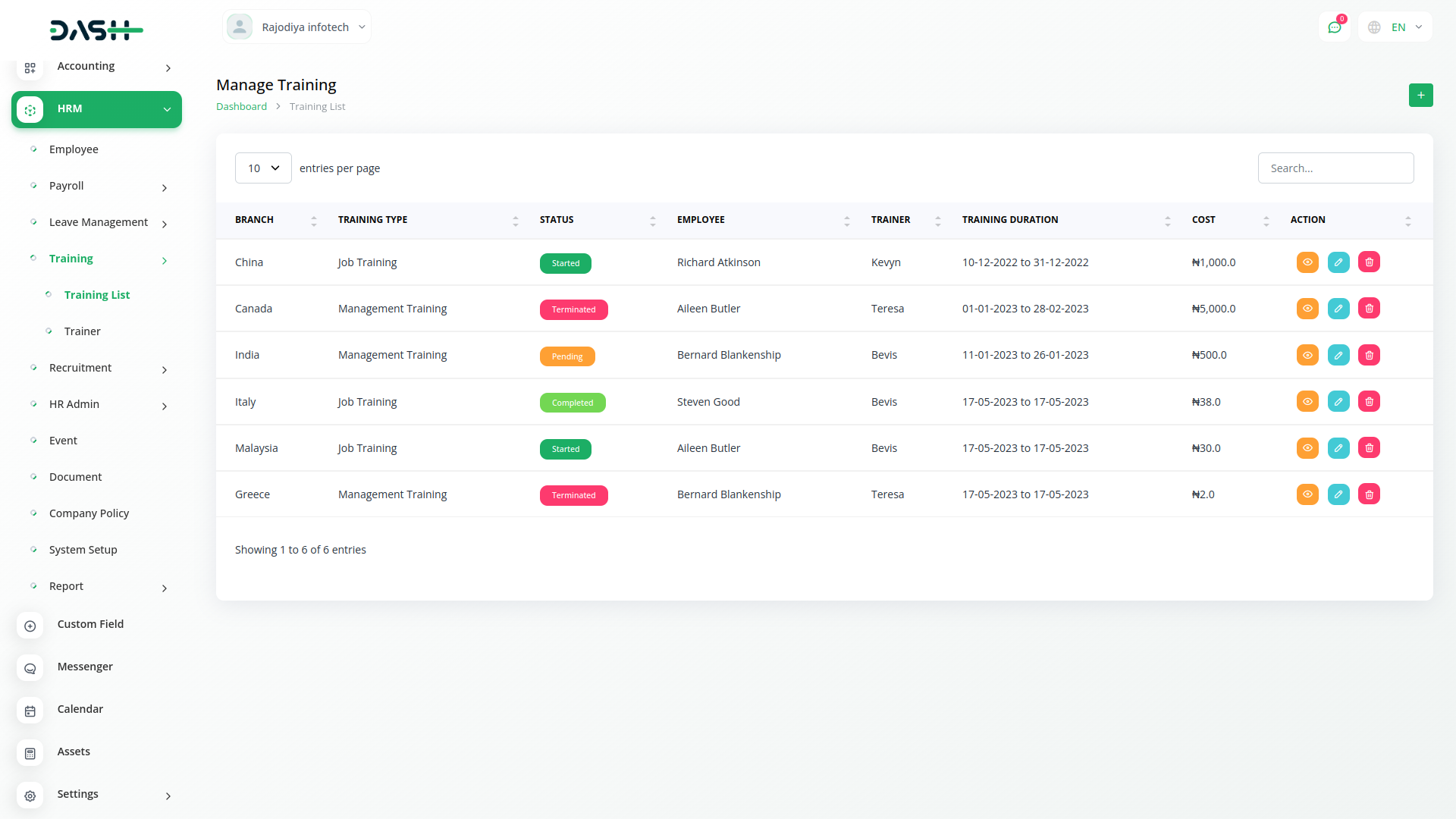Go to the Dashboard breadcrumb link

click(241, 107)
